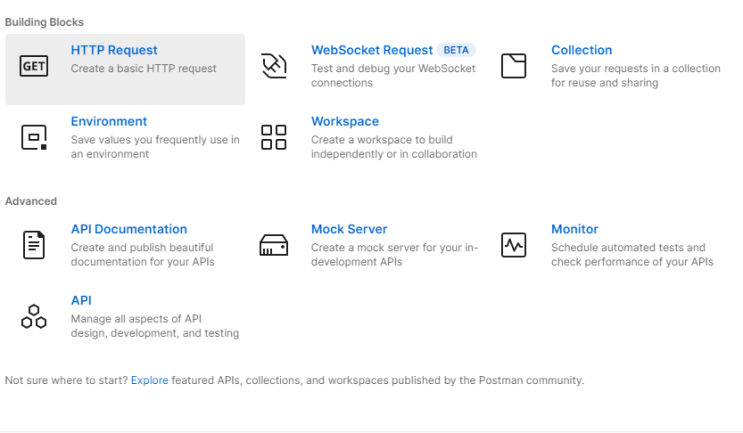
Task: Click 'Create a mock server' description
Action: 395,255
